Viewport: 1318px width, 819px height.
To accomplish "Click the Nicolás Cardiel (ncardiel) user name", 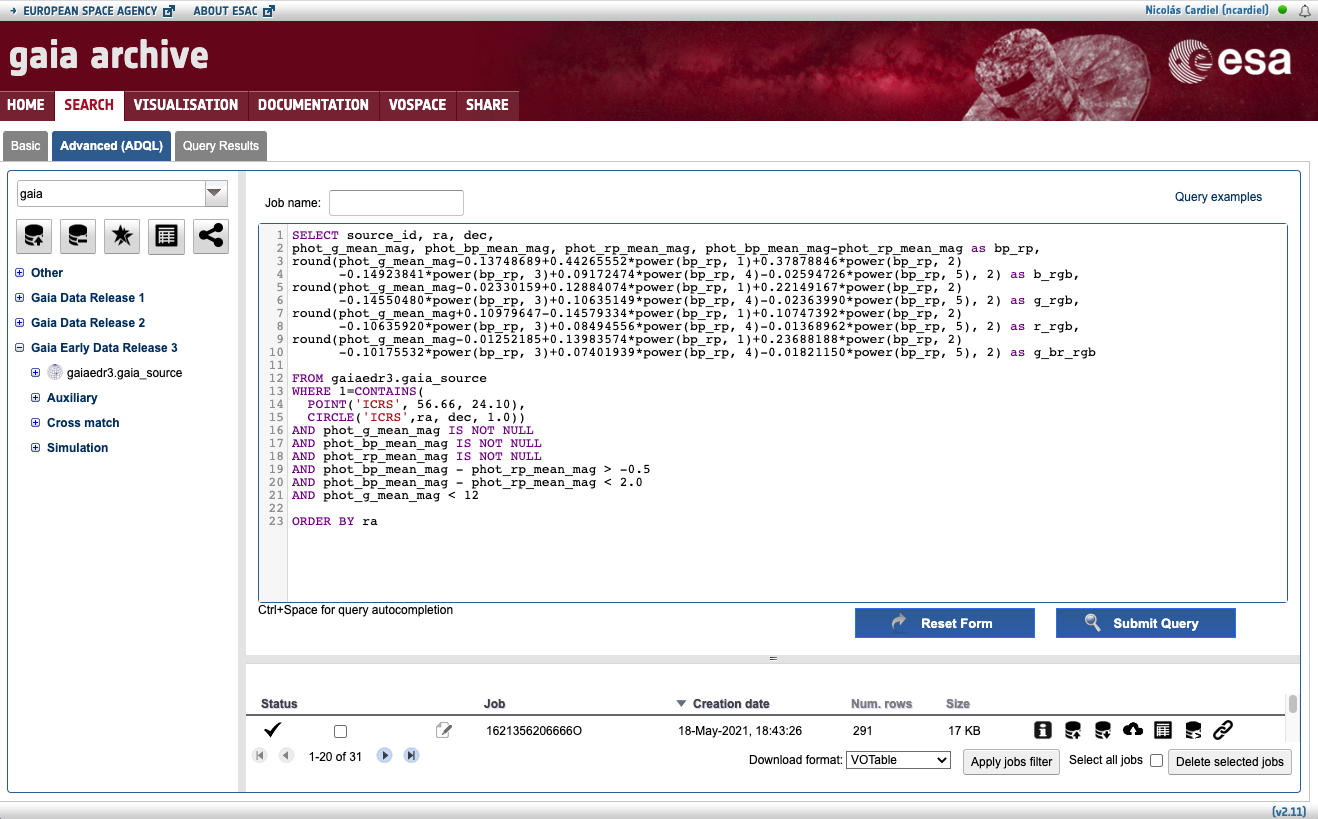I will tap(1207, 10).
